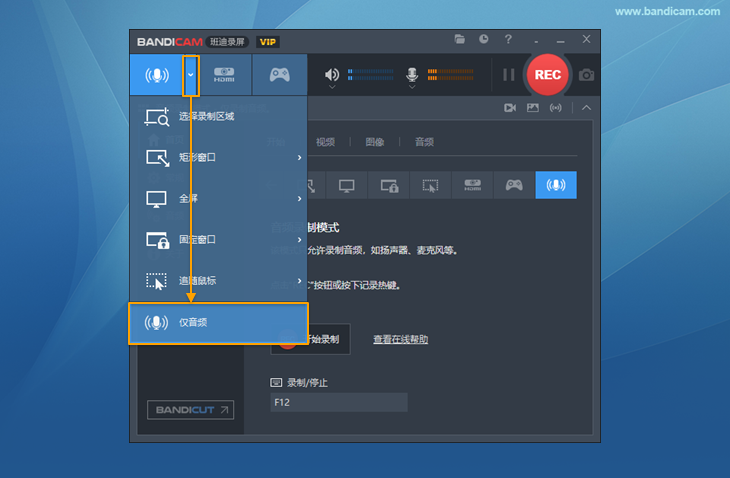Show video files with the camcorder icon

click(510, 108)
